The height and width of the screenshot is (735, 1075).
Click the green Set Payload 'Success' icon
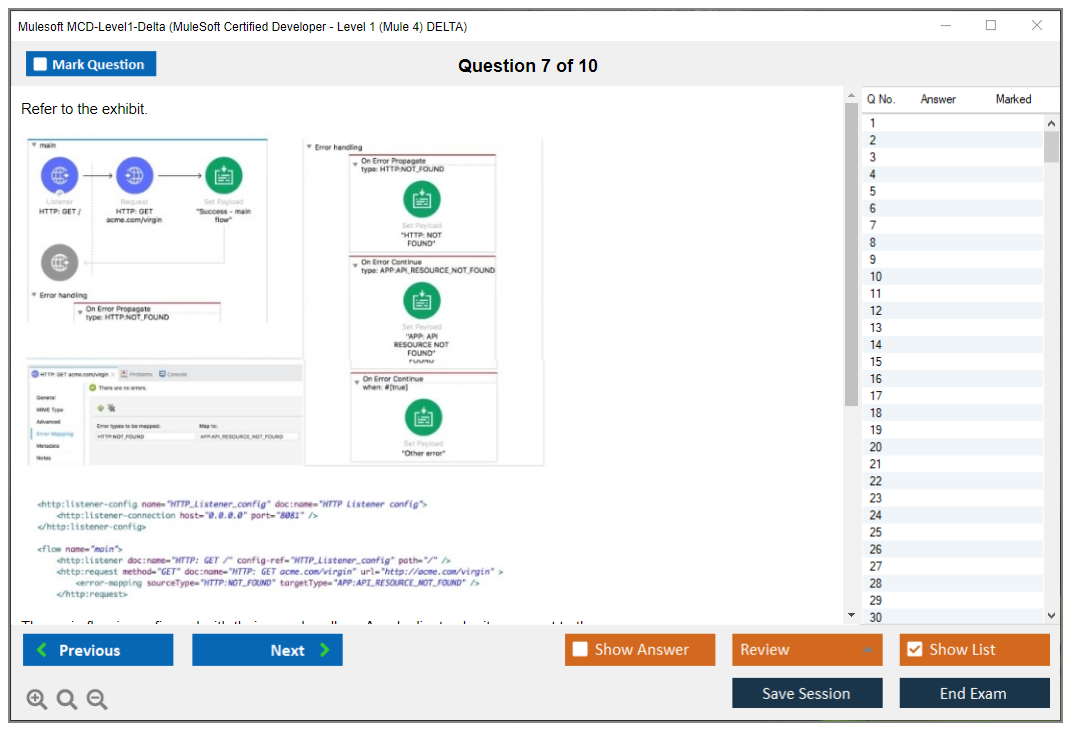click(x=223, y=176)
